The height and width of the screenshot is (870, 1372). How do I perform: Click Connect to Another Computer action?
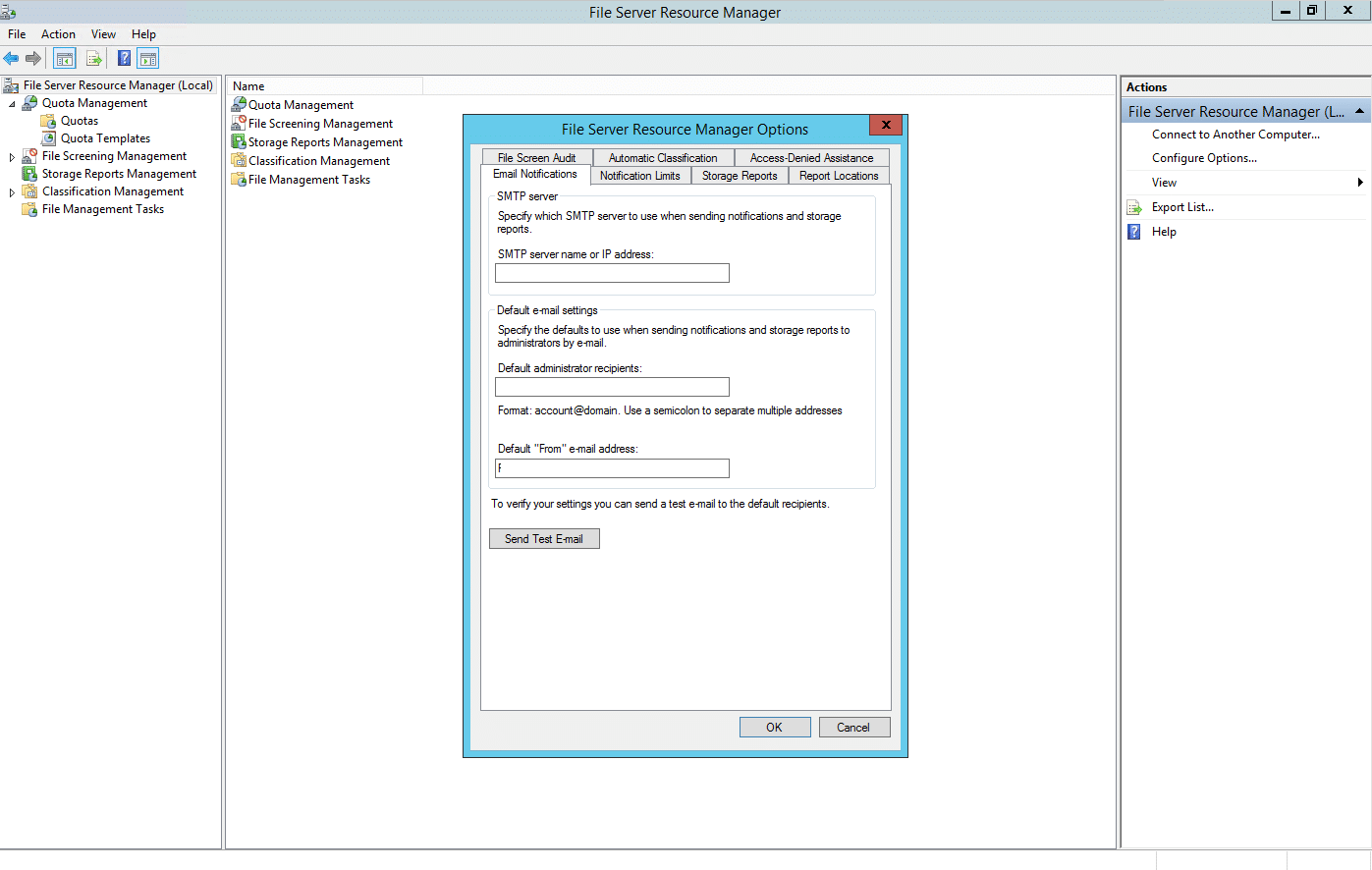[1235, 135]
